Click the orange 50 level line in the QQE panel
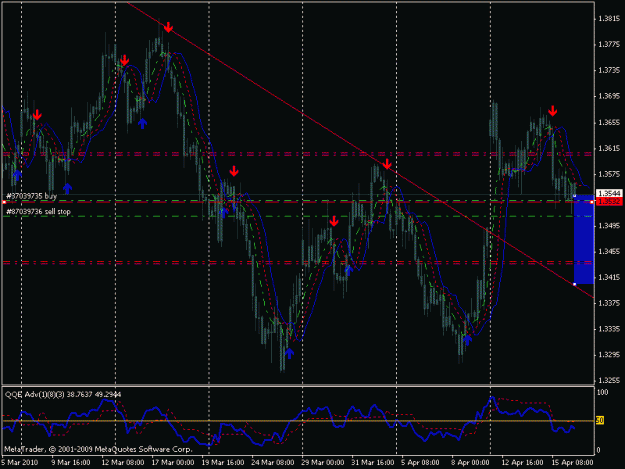 tap(298, 421)
